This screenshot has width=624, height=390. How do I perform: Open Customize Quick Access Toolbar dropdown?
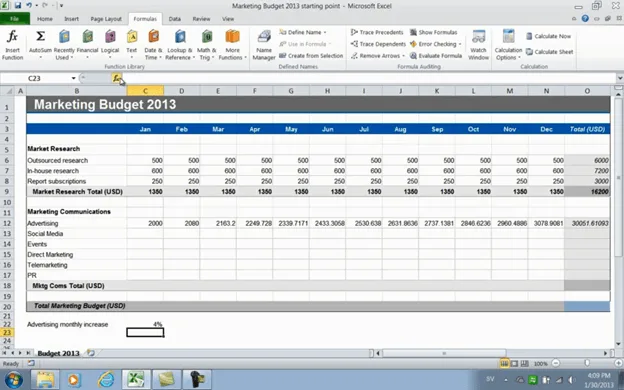click(61, 6)
